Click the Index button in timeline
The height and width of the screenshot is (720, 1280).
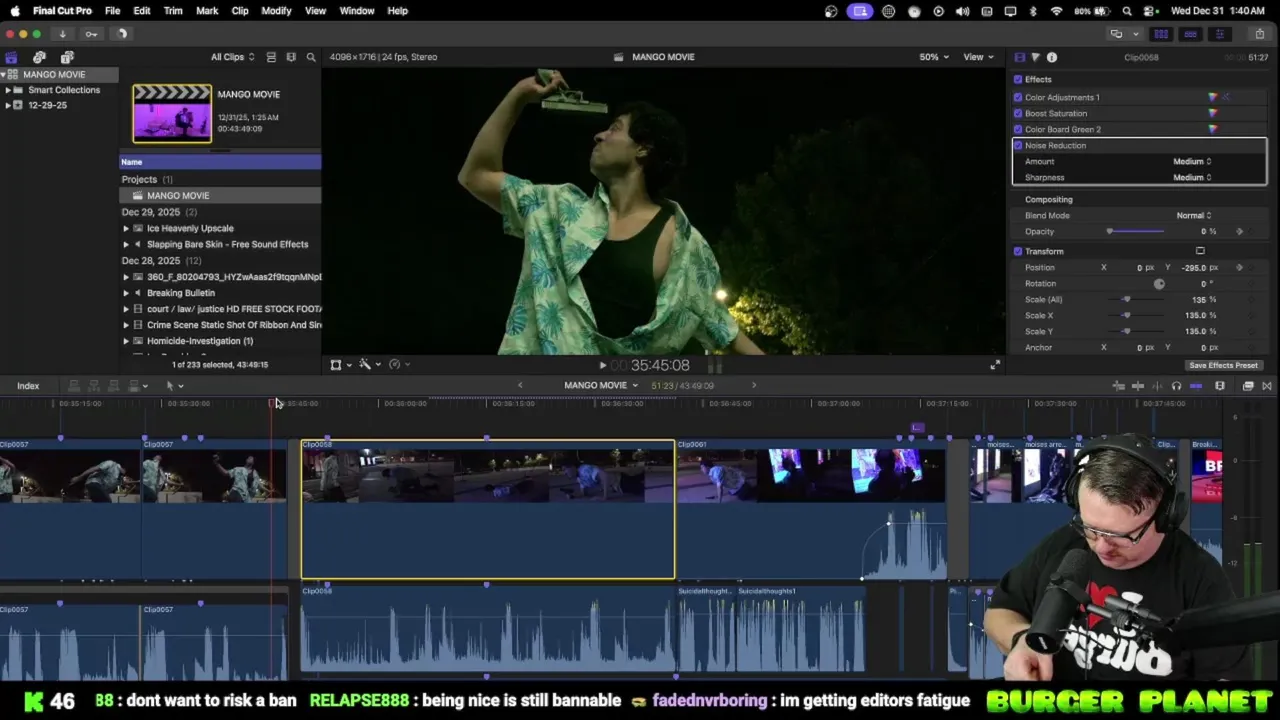[28, 386]
